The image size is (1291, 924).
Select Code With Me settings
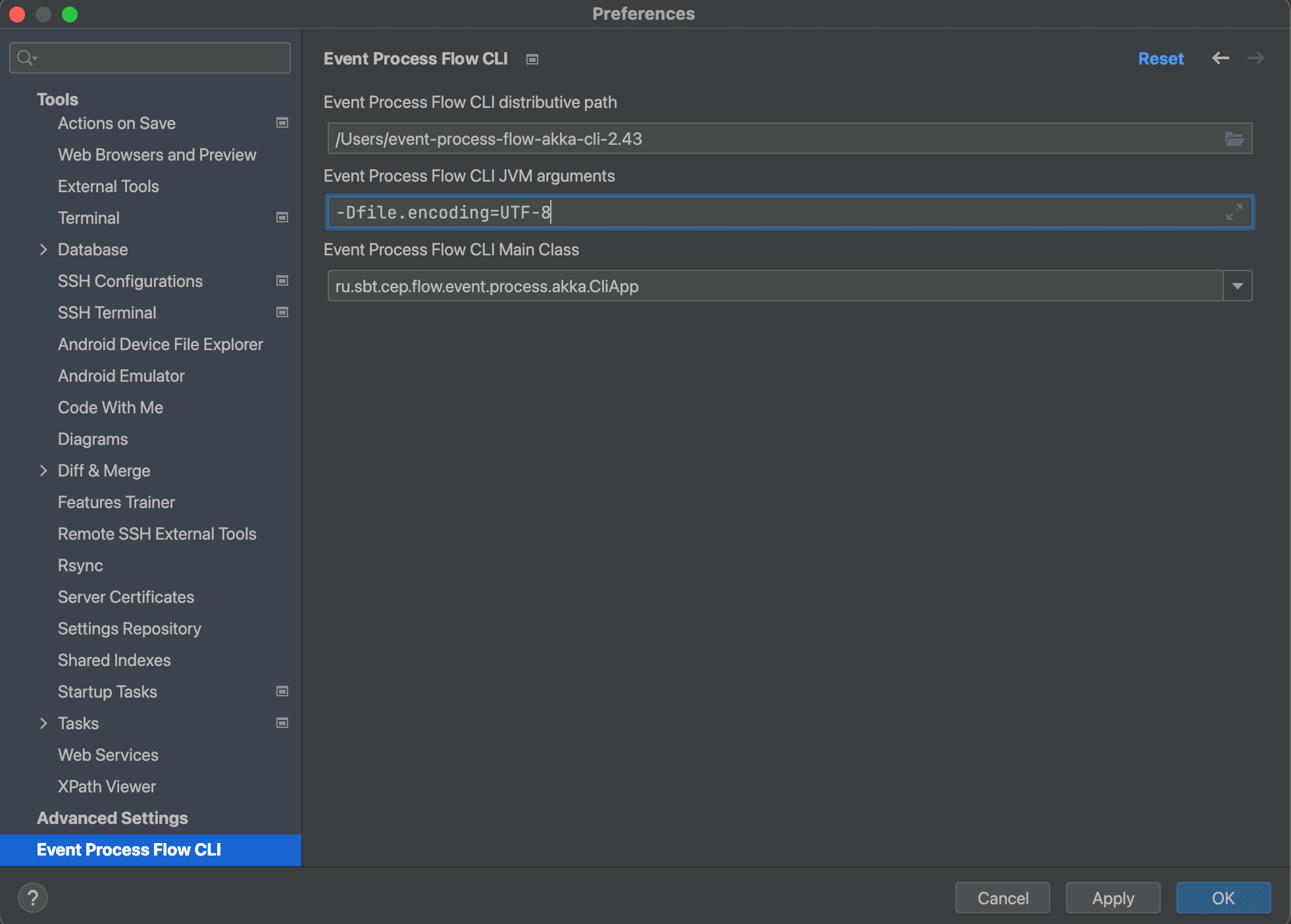(110, 407)
